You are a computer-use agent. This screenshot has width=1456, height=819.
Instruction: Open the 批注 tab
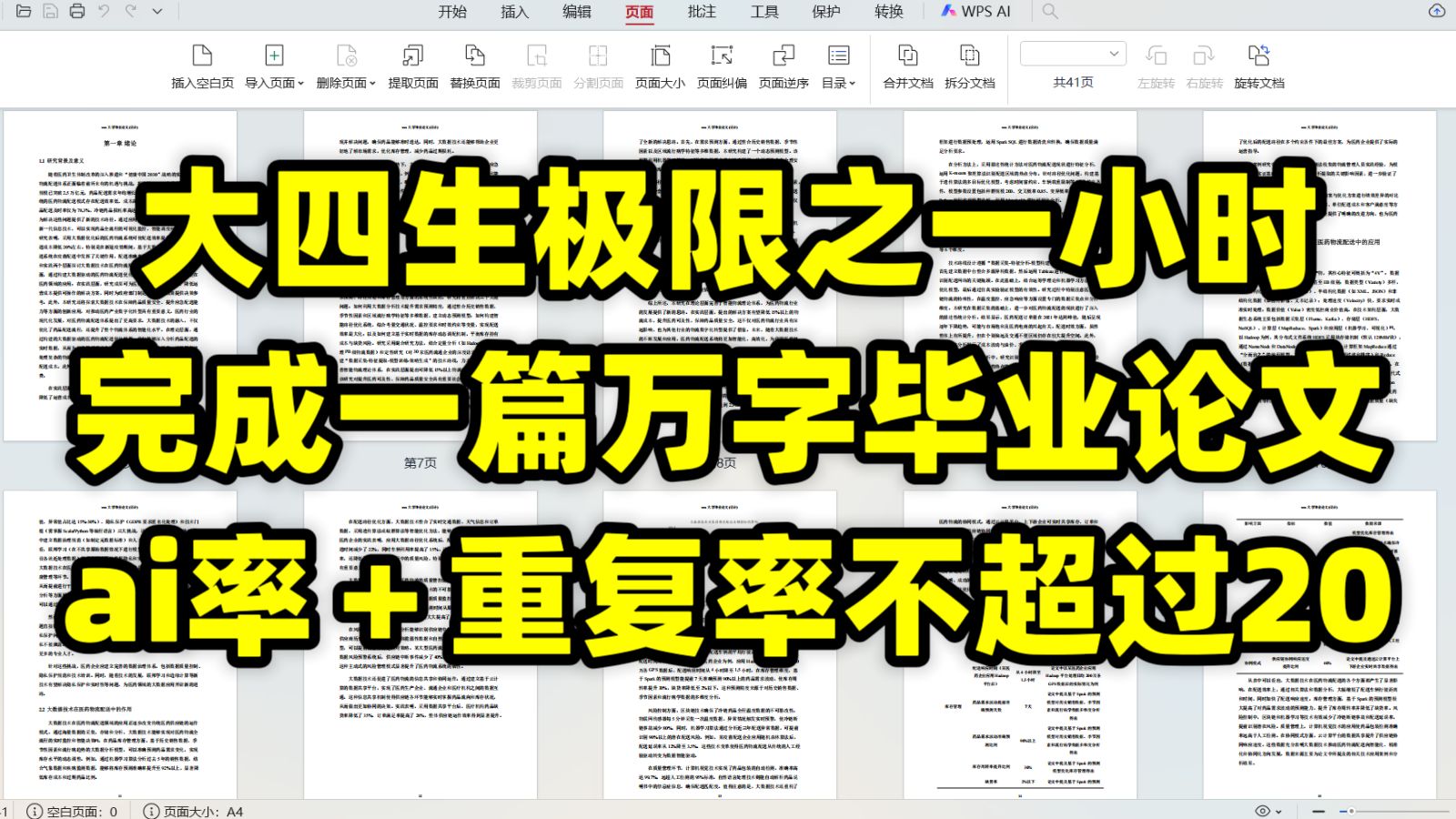click(x=702, y=11)
